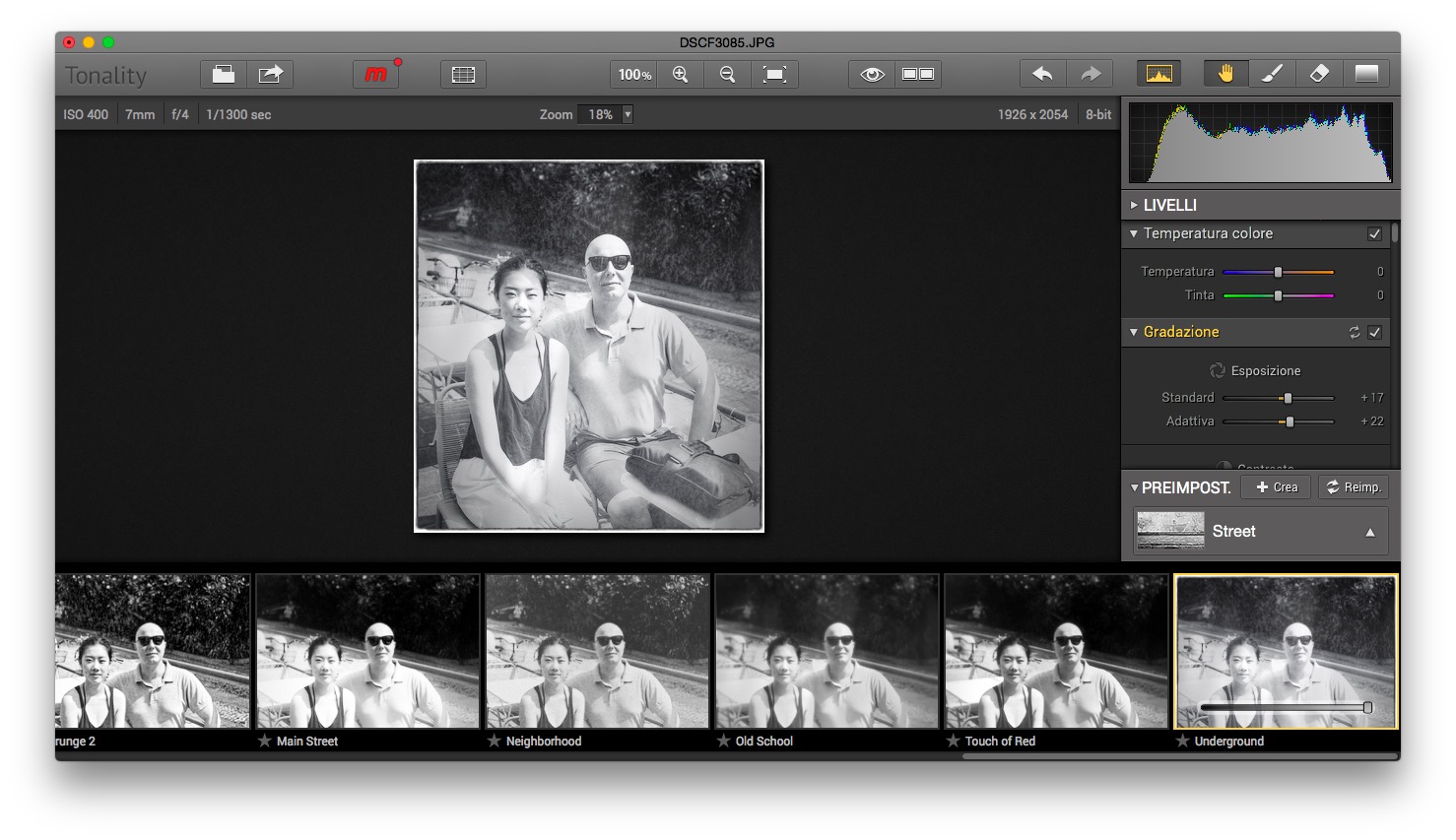
Task: Select the brush mask tool
Action: (1272, 74)
